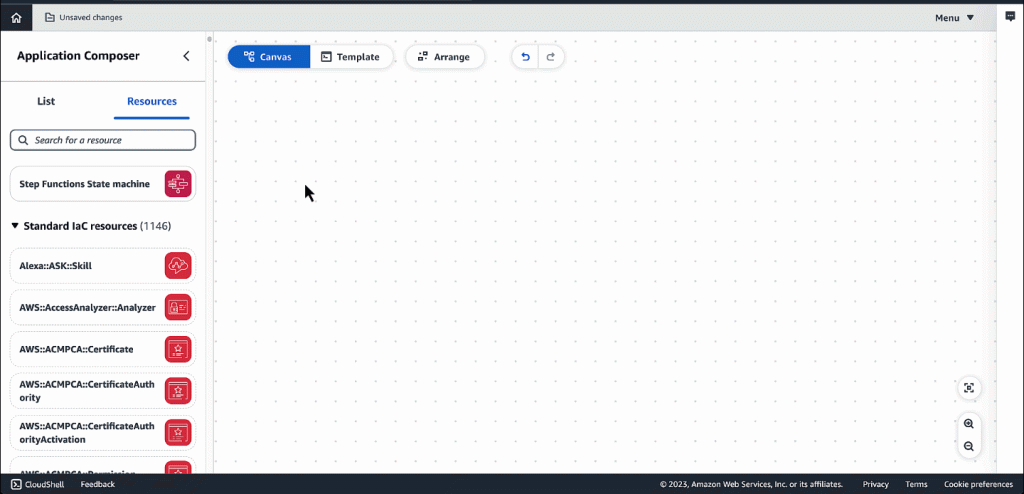This screenshot has width=1024, height=494.
Task: Open the Menu dropdown
Action: tap(954, 18)
